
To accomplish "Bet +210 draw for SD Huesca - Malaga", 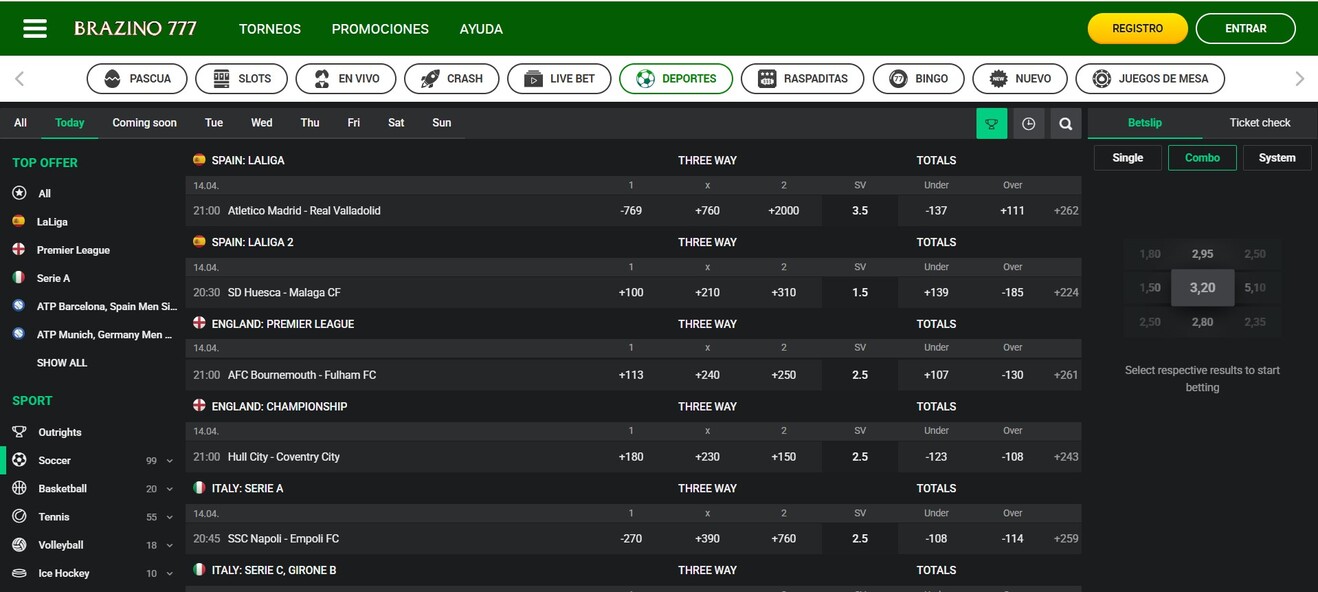I will [707, 293].
